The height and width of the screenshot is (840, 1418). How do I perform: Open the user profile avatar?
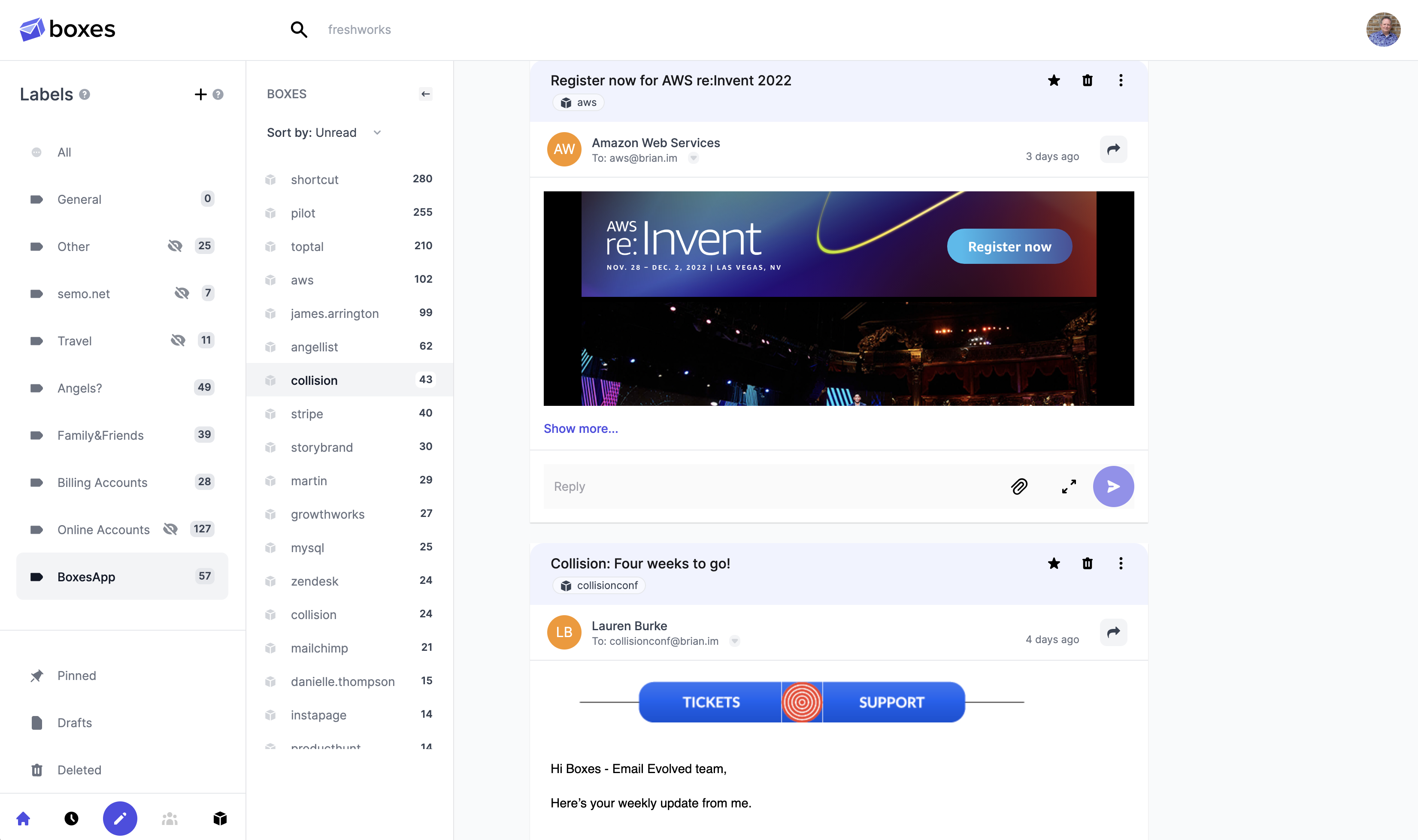[x=1383, y=30]
